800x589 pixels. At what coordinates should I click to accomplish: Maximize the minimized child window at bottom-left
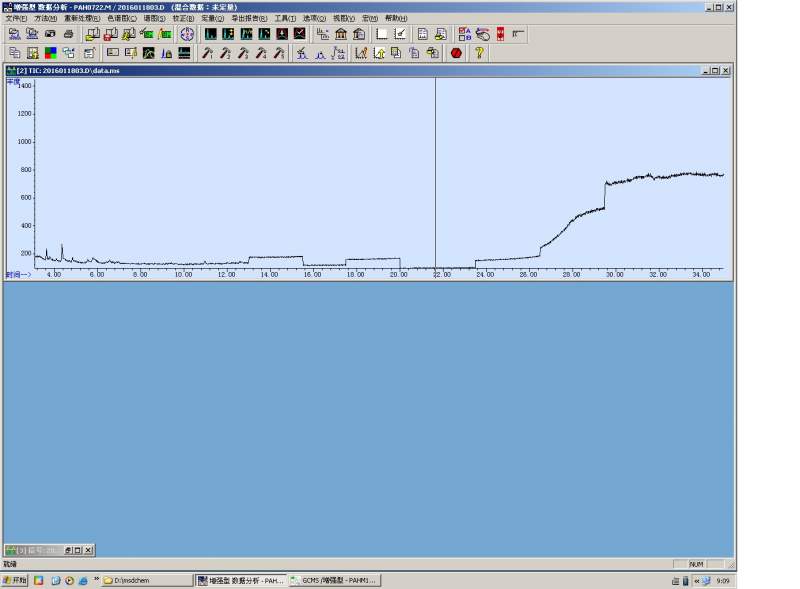(78, 550)
